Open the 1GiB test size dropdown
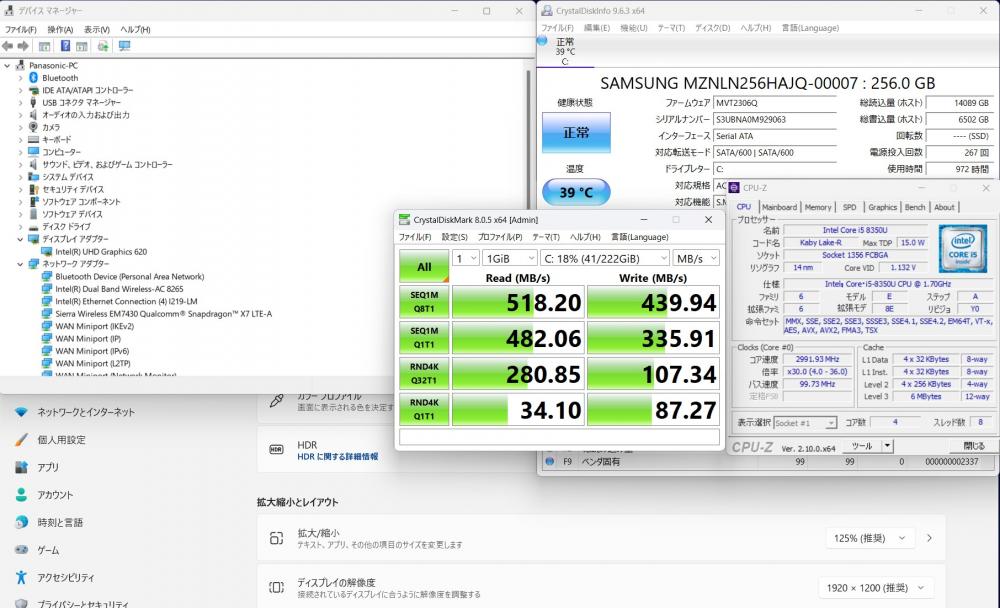The image size is (1000, 608). (x=510, y=258)
